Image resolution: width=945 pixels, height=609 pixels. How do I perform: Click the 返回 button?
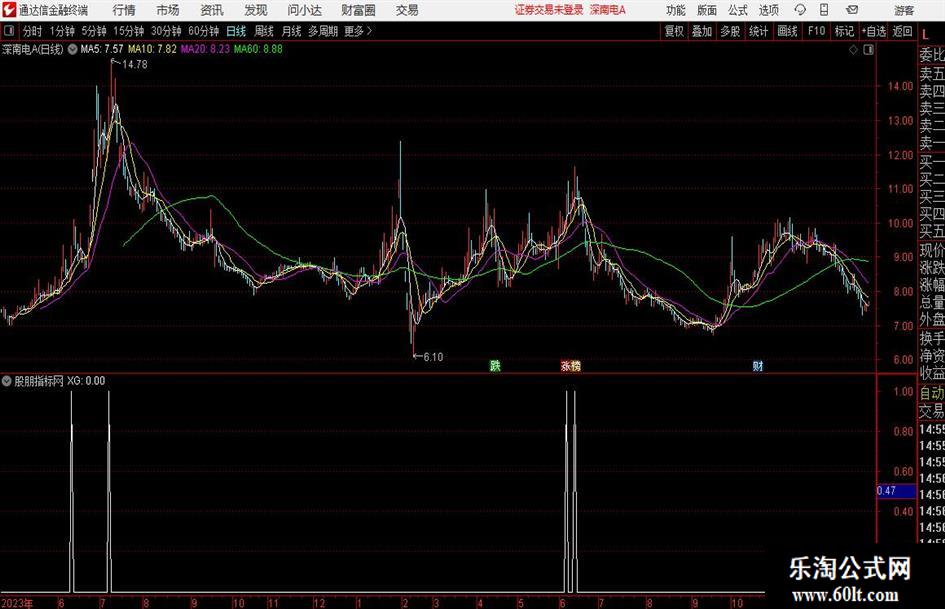pos(902,31)
